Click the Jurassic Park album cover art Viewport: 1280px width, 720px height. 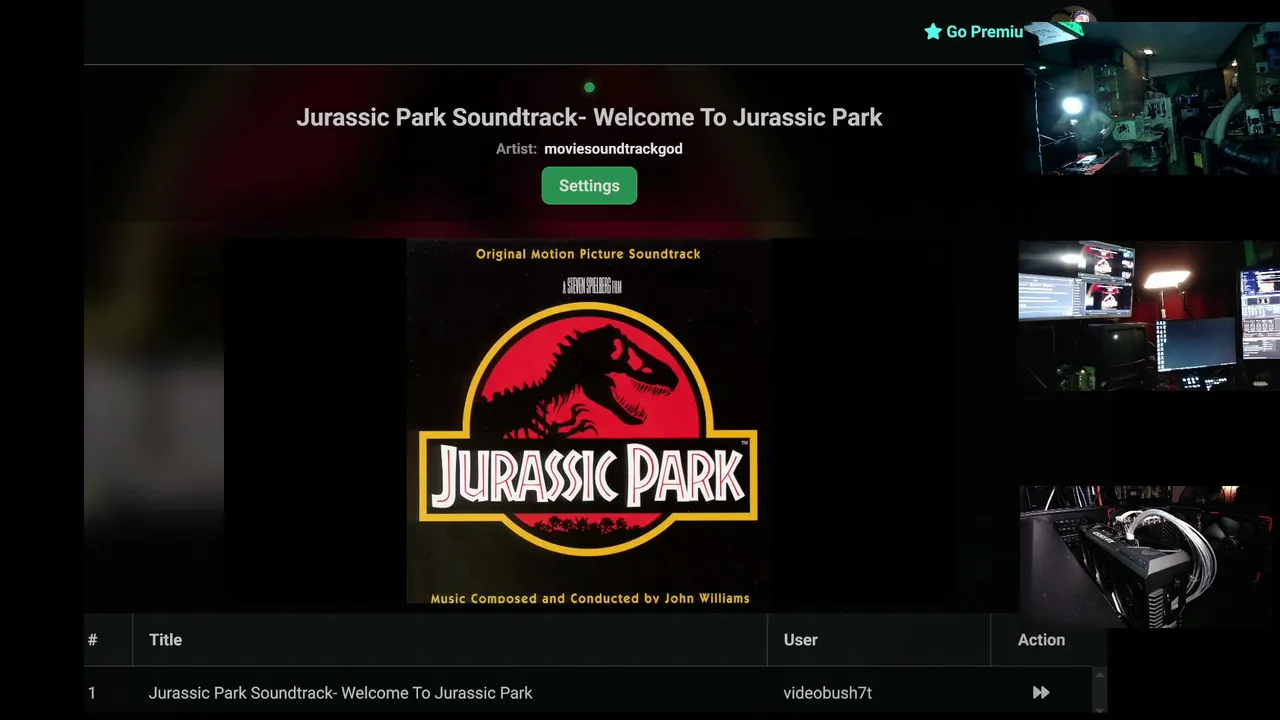(588, 422)
